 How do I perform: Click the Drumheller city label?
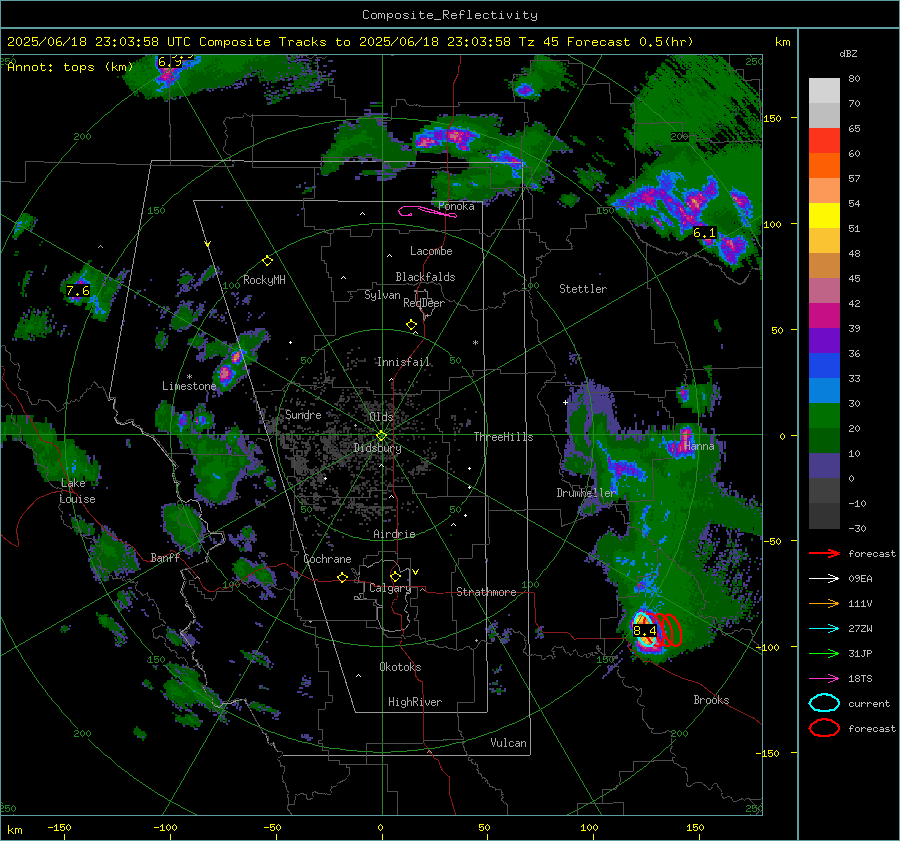pos(586,493)
